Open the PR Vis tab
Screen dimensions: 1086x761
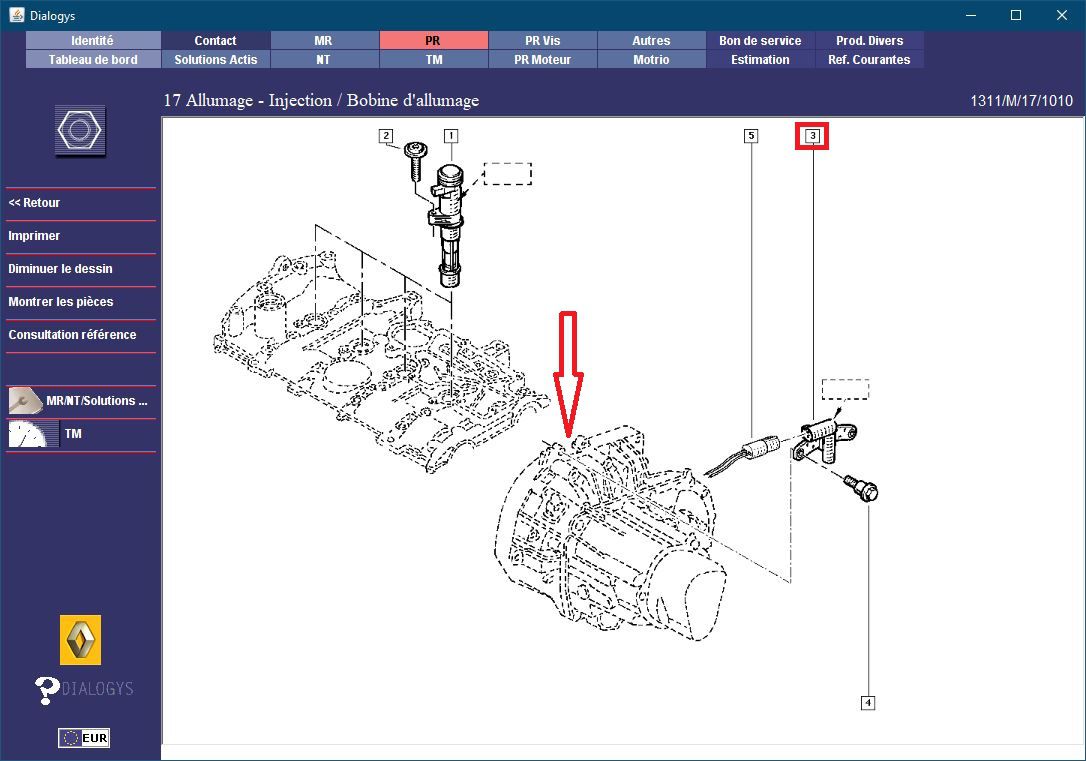click(x=542, y=41)
